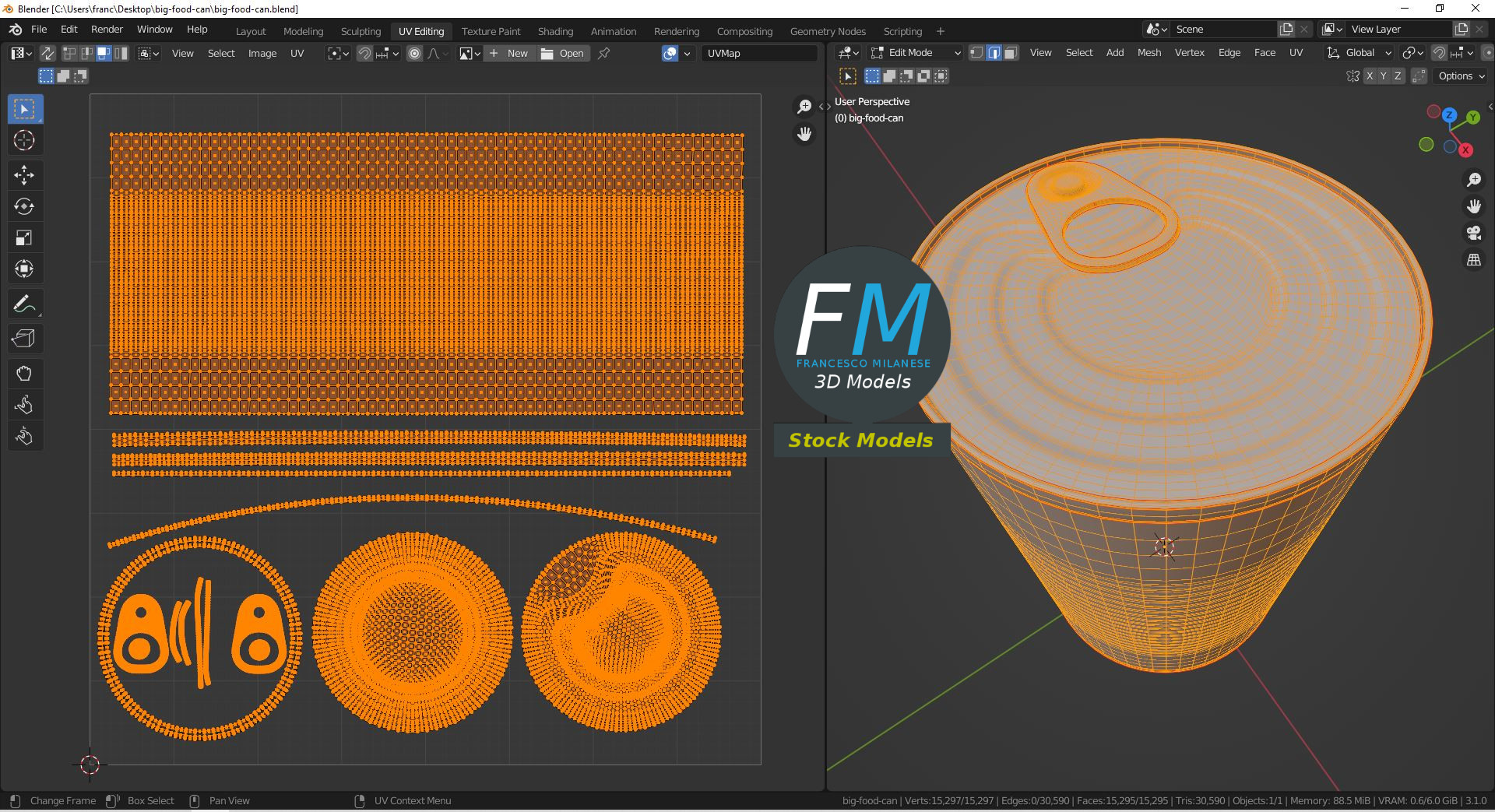Toggle UV sync selection

[x=47, y=53]
